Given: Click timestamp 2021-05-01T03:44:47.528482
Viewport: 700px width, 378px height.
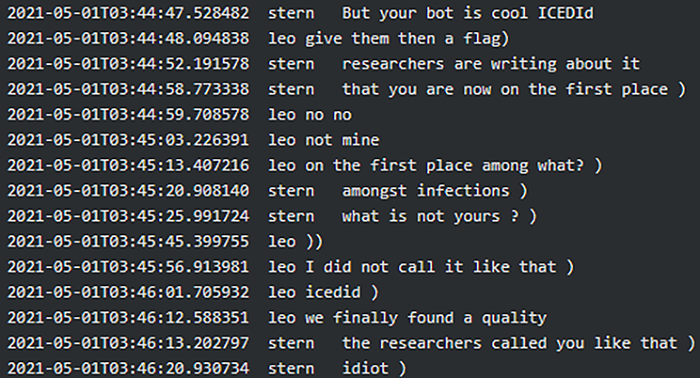Looking at the screenshot, I should (128, 13).
